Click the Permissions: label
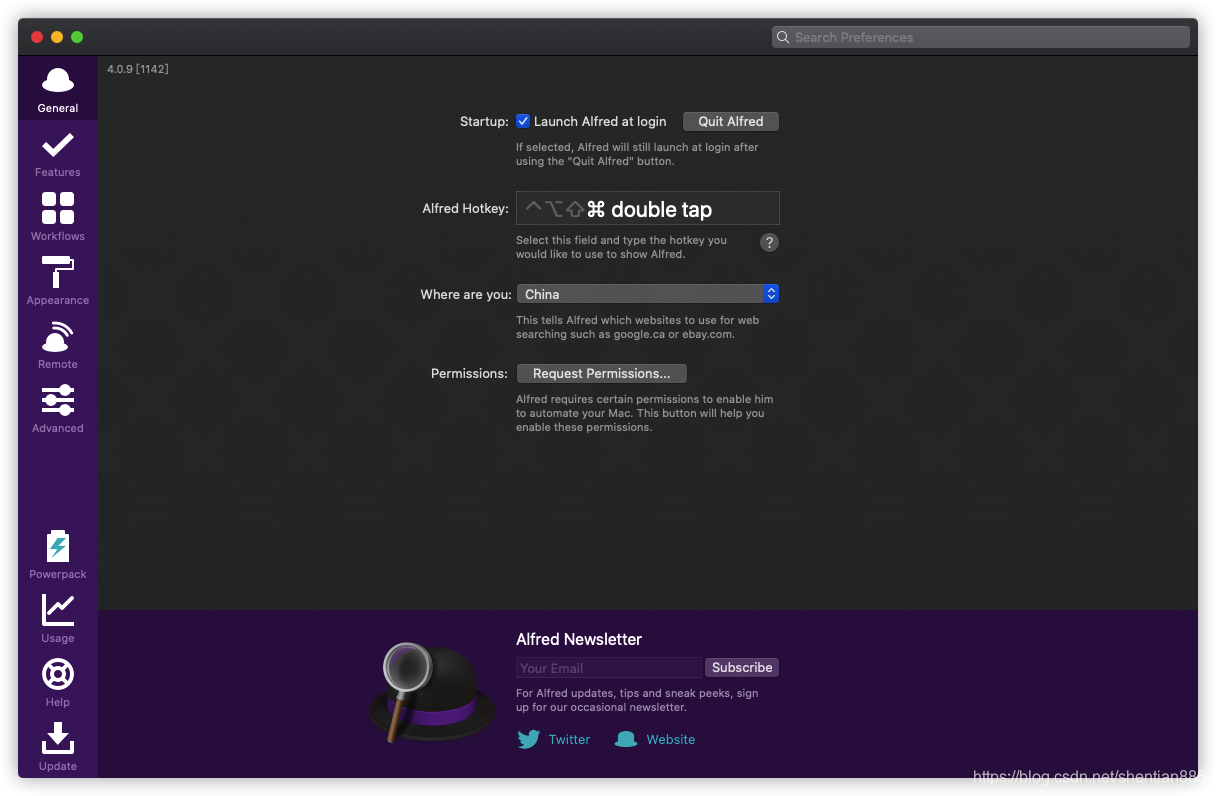 [x=470, y=373]
